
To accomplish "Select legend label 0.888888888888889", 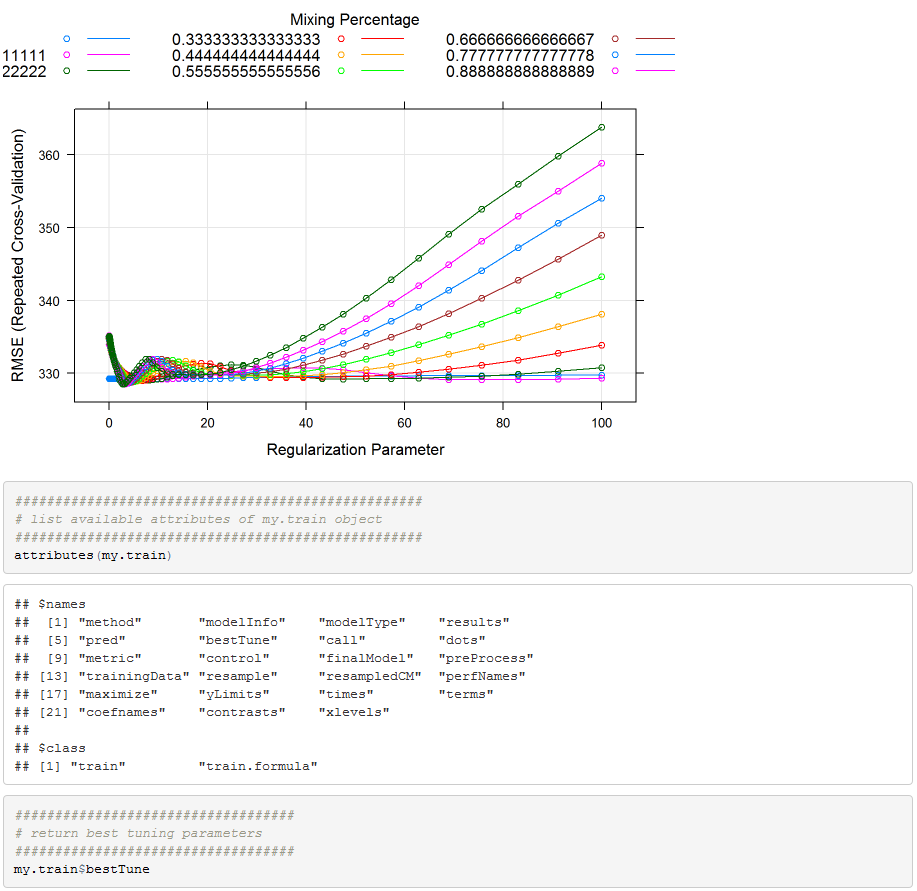I will (x=520, y=71).
